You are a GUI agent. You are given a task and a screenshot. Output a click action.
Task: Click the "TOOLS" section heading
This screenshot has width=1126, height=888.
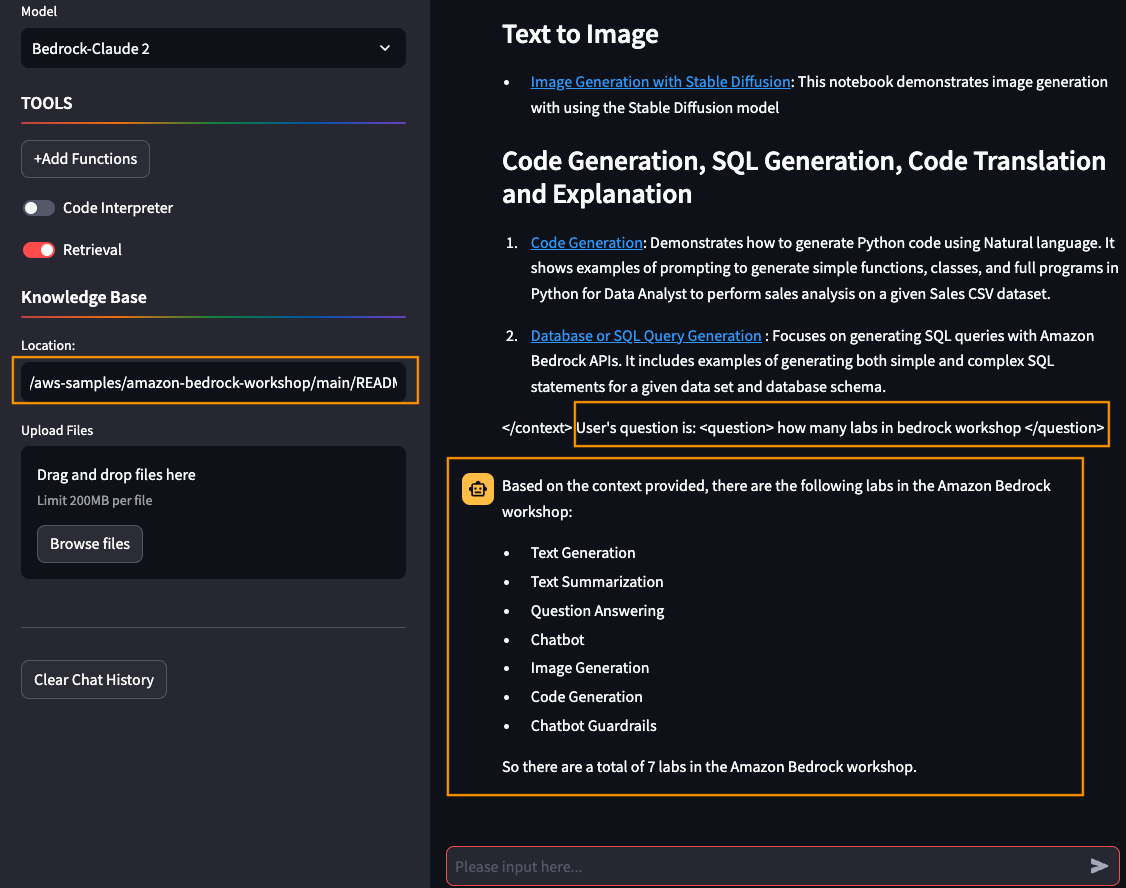point(47,103)
